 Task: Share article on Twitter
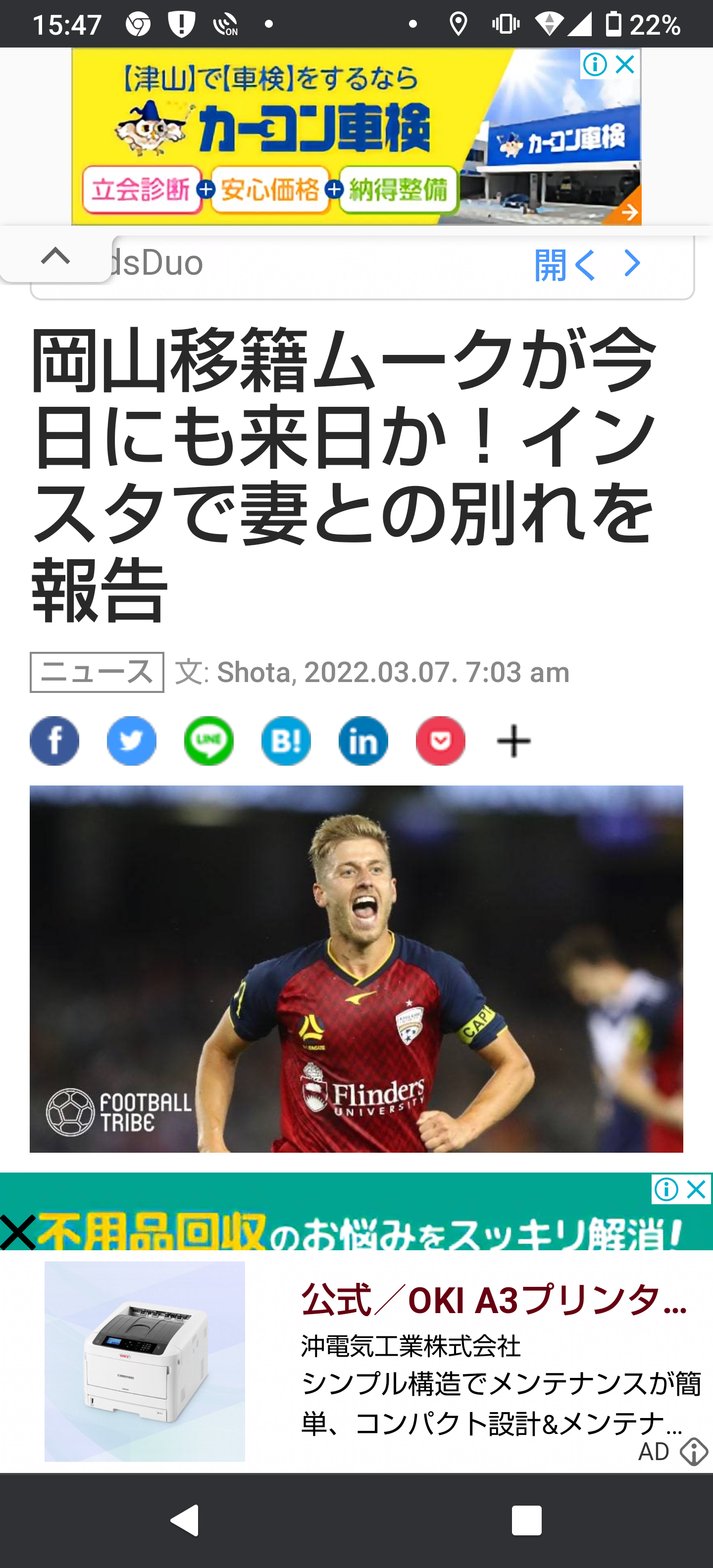(x=132, y=741)
